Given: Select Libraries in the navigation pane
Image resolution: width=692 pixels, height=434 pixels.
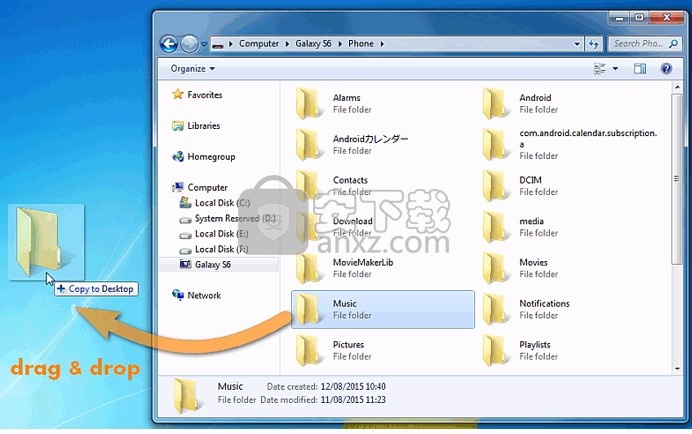Looking at the screenshot, I should coord(203,125).
